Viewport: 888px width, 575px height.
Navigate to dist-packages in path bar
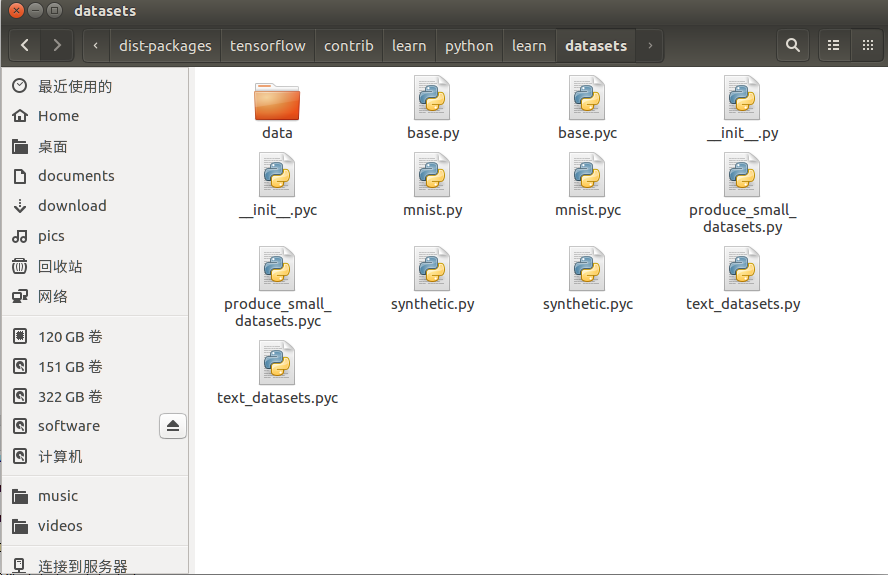[165, 45]
